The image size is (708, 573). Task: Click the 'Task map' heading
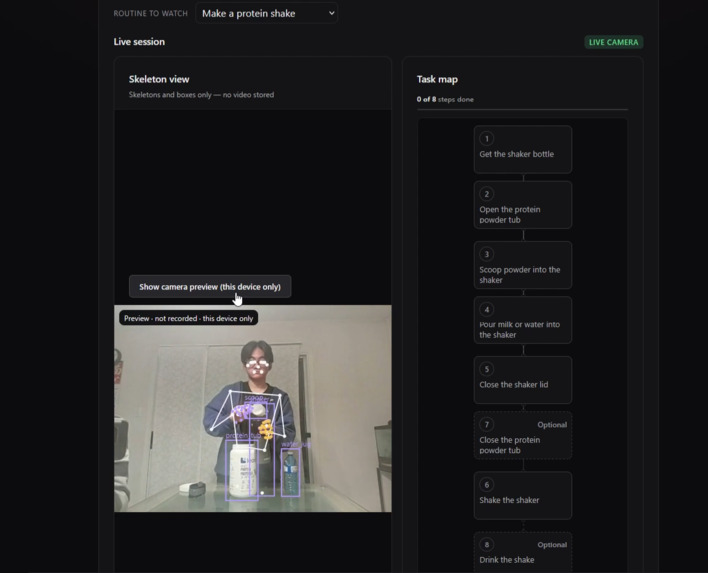pos(437,79)
